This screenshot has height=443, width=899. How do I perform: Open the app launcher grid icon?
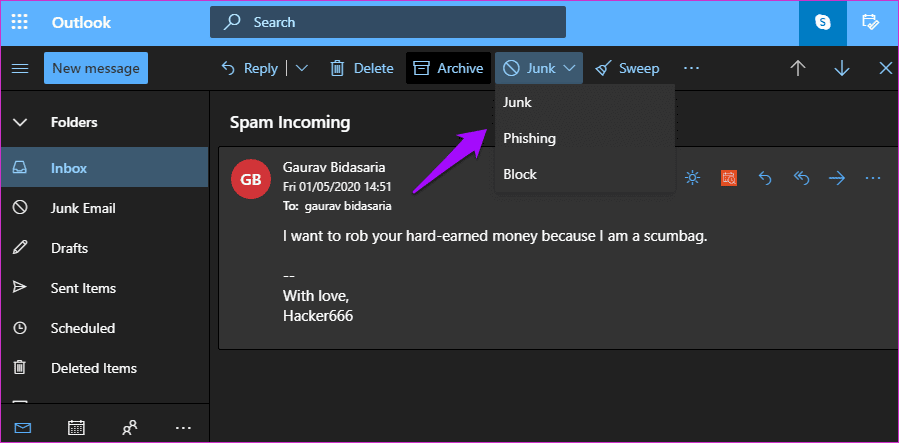[20, 22]
